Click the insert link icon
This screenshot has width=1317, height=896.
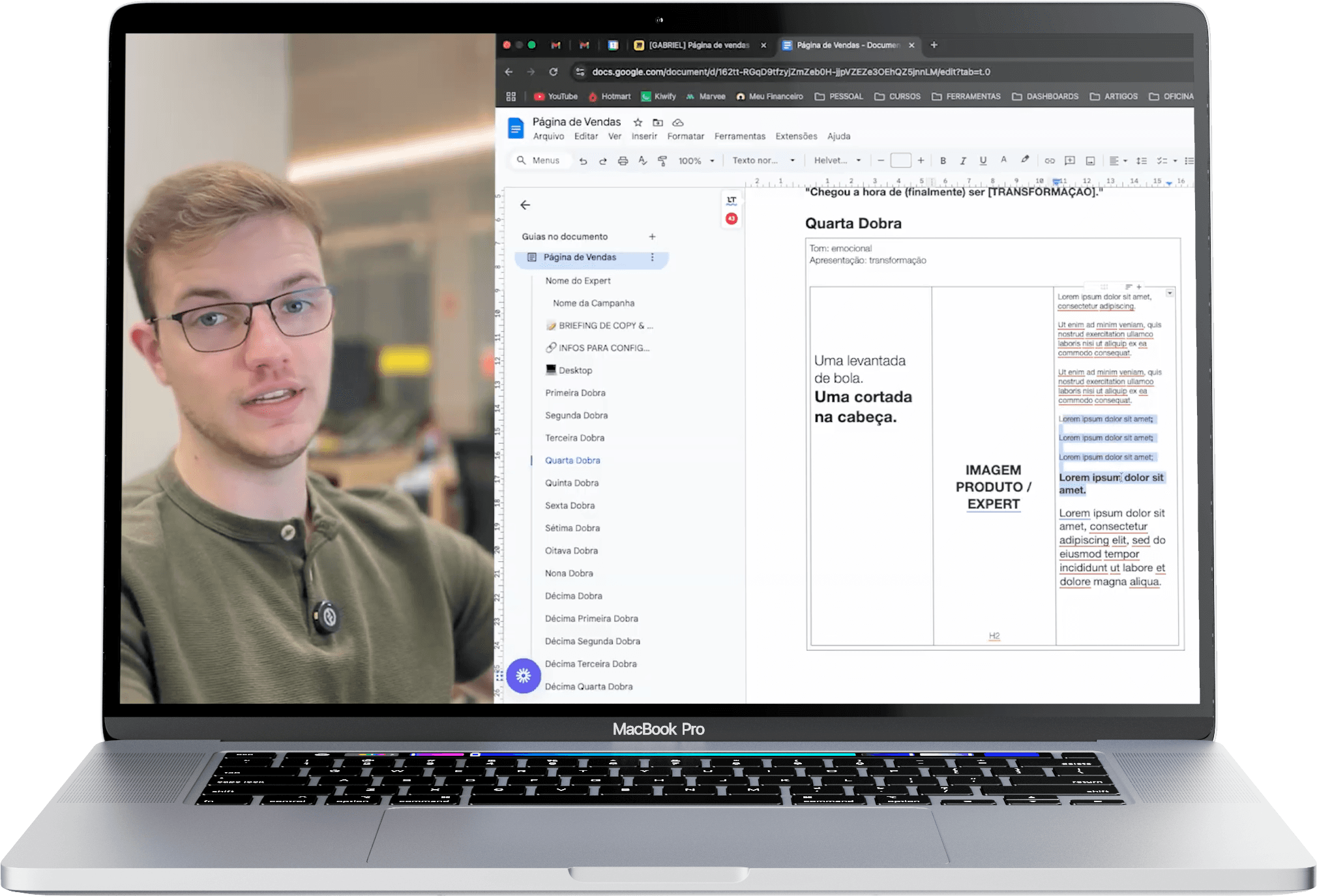[x=1050, y=160]
